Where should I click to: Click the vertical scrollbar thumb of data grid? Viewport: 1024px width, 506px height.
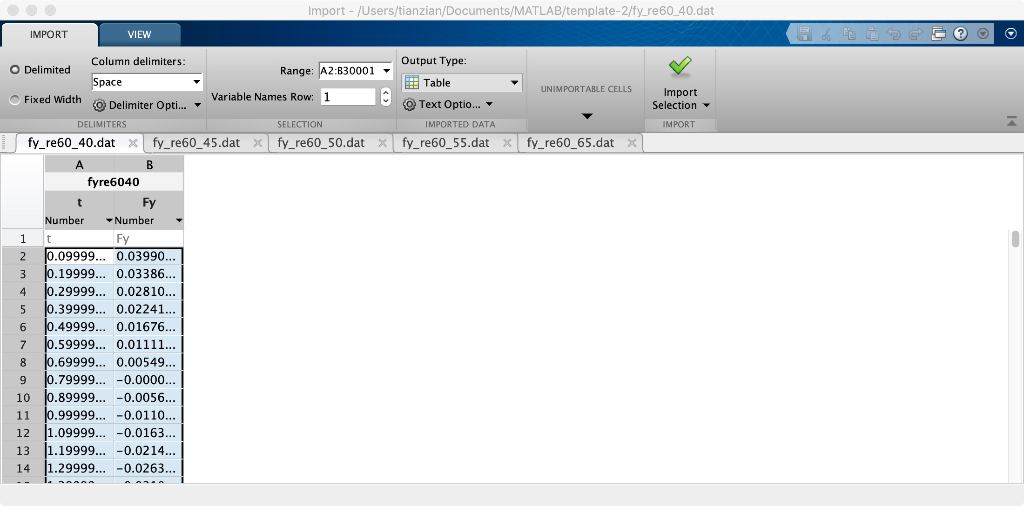[1016, 239]
